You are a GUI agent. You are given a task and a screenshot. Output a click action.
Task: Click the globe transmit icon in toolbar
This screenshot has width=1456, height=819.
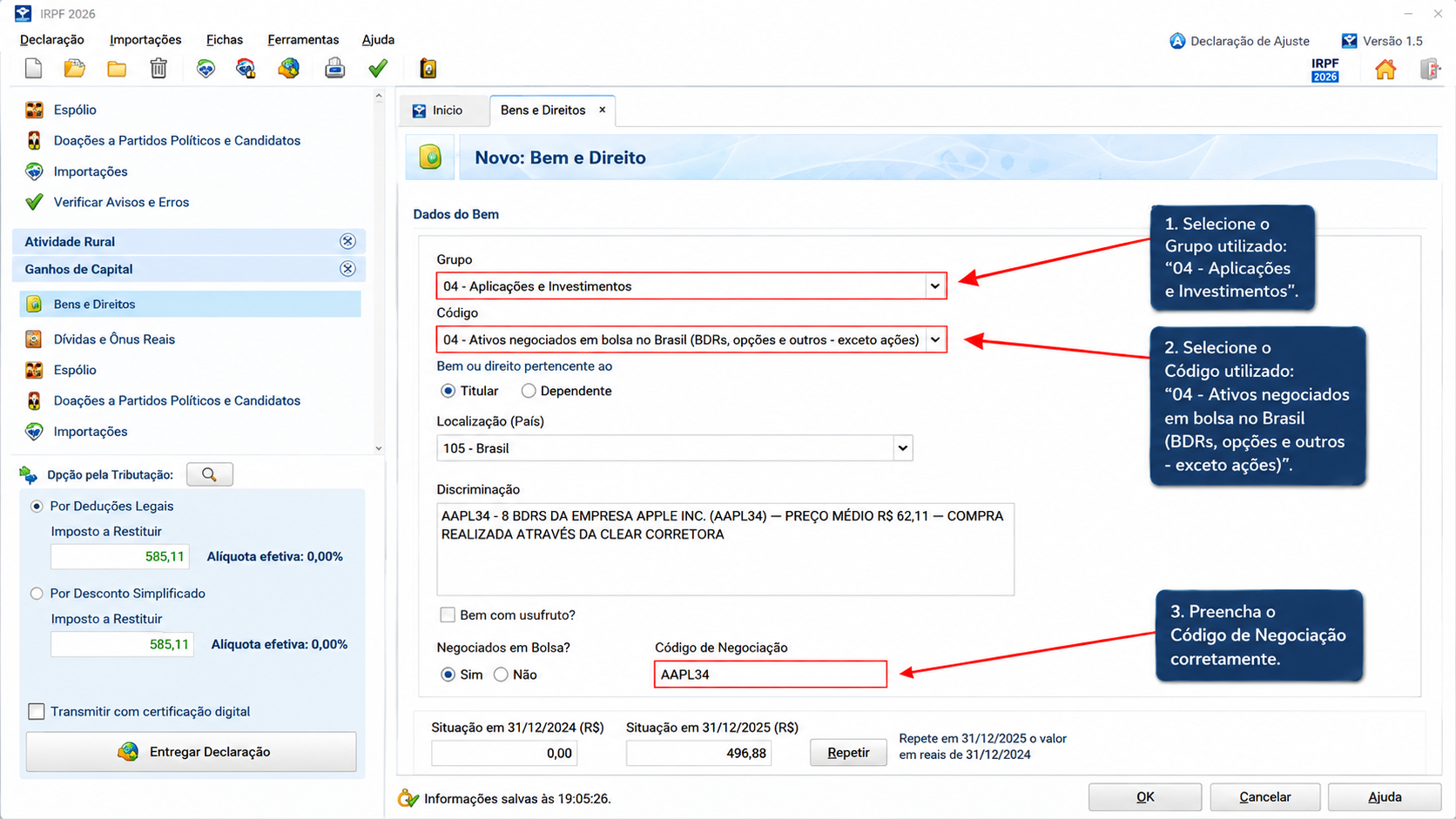(288, 68)
